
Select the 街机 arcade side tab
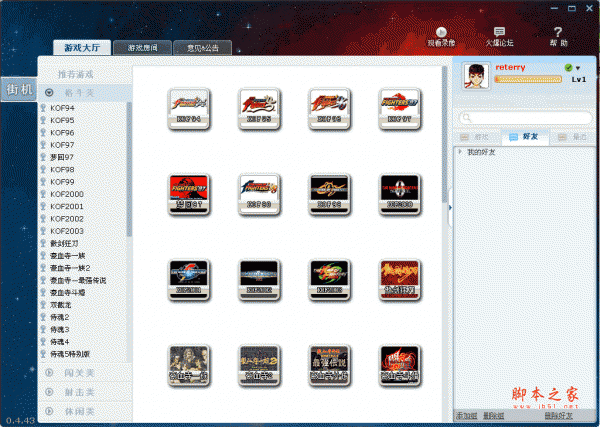coord(19,90)
